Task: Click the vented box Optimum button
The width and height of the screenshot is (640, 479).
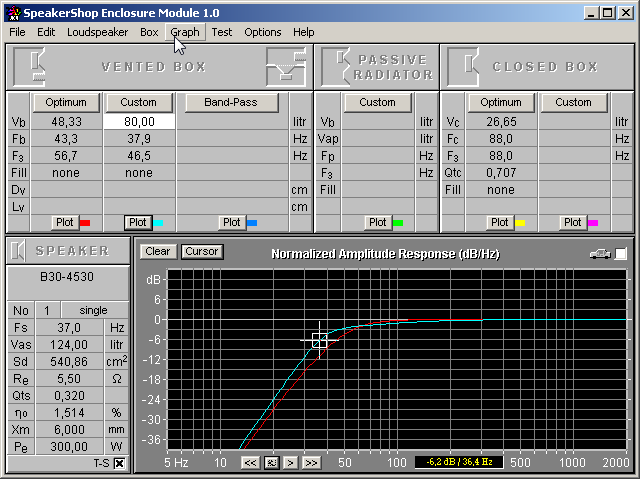Action: [x=66, y=102]
